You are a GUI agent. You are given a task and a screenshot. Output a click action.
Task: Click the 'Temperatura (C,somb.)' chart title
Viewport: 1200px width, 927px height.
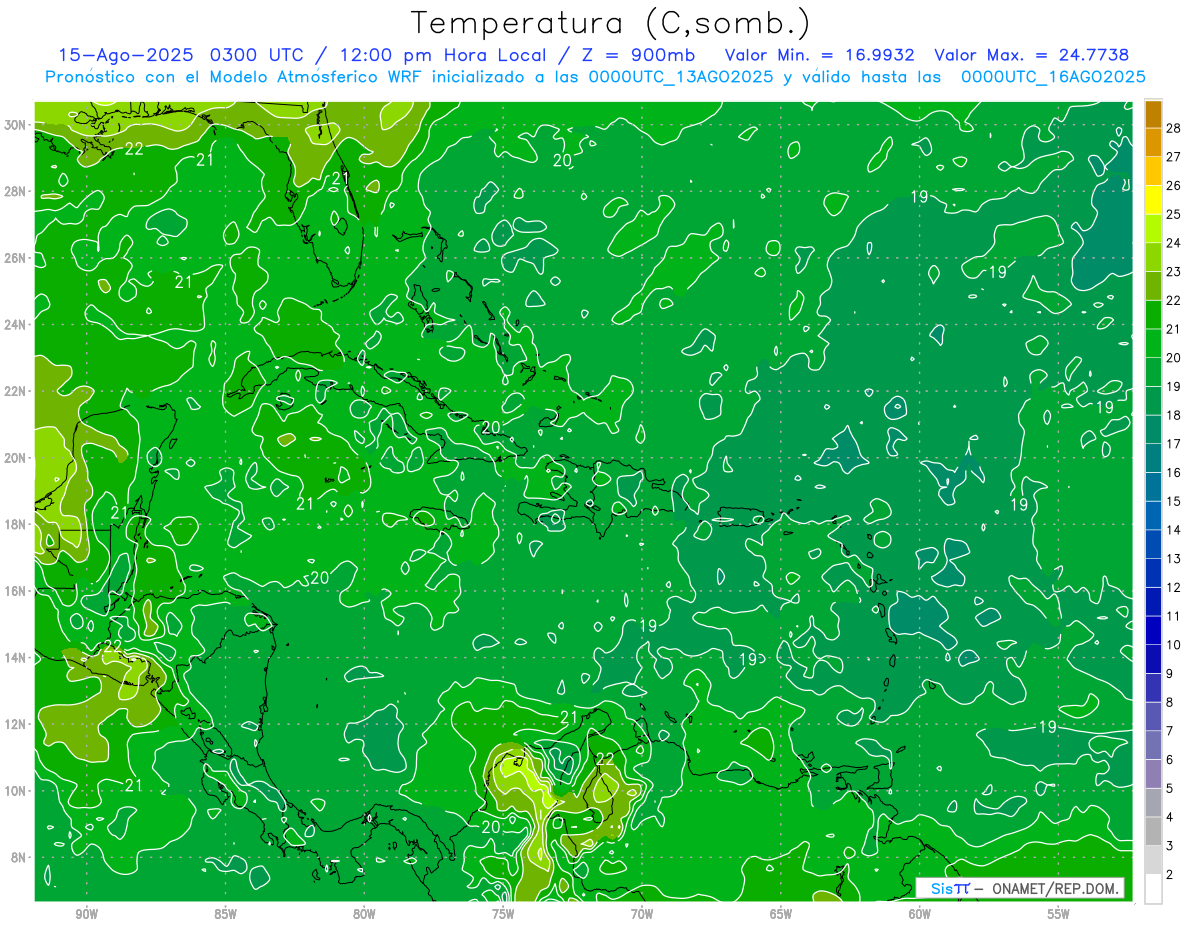609,23
